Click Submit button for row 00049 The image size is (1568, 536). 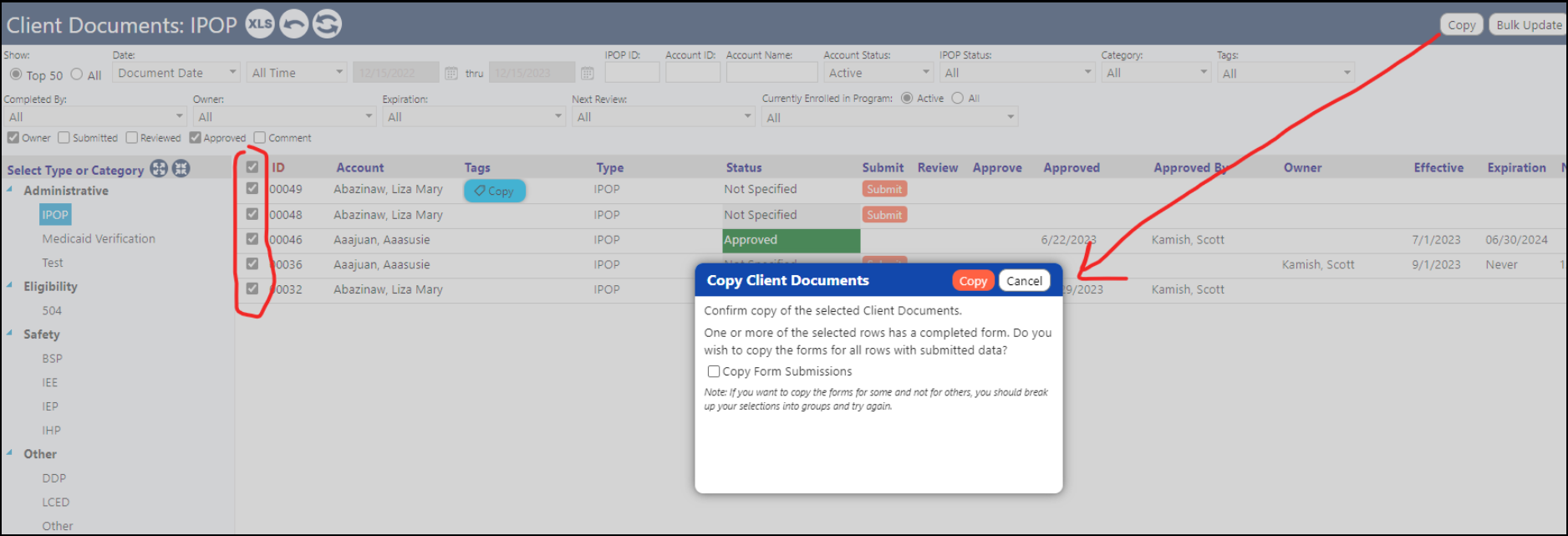pyautogui.click(x=884, y=189)
